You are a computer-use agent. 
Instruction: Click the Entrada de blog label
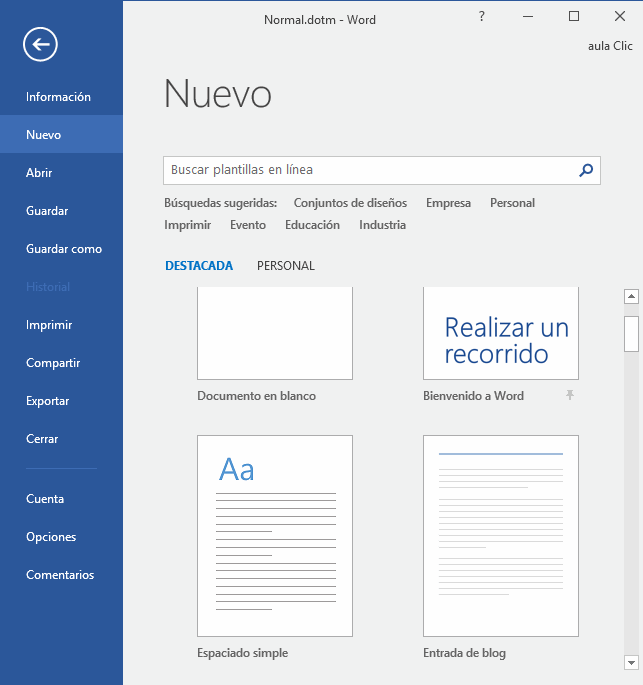(x=464, y=653)
